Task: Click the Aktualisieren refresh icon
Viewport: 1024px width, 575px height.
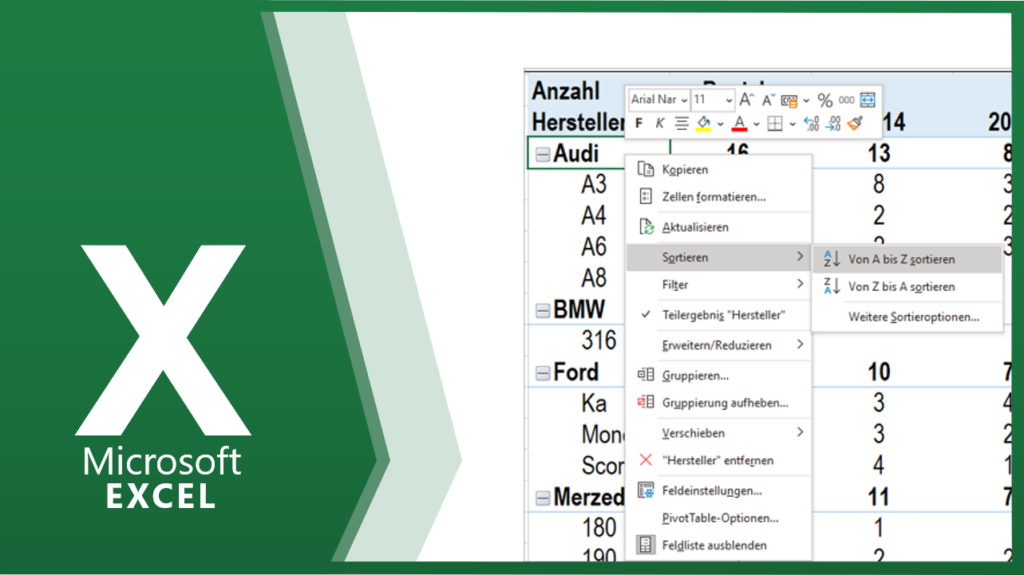Action: point(646,227)
